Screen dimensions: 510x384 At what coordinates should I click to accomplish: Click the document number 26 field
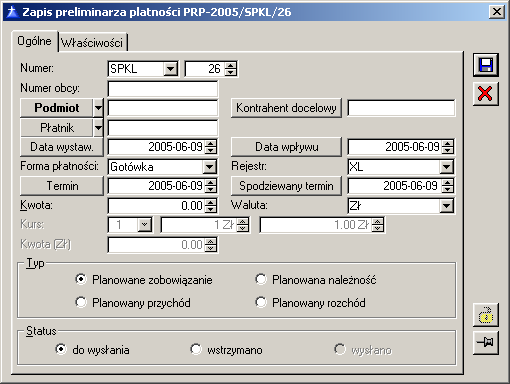point(205,69)
